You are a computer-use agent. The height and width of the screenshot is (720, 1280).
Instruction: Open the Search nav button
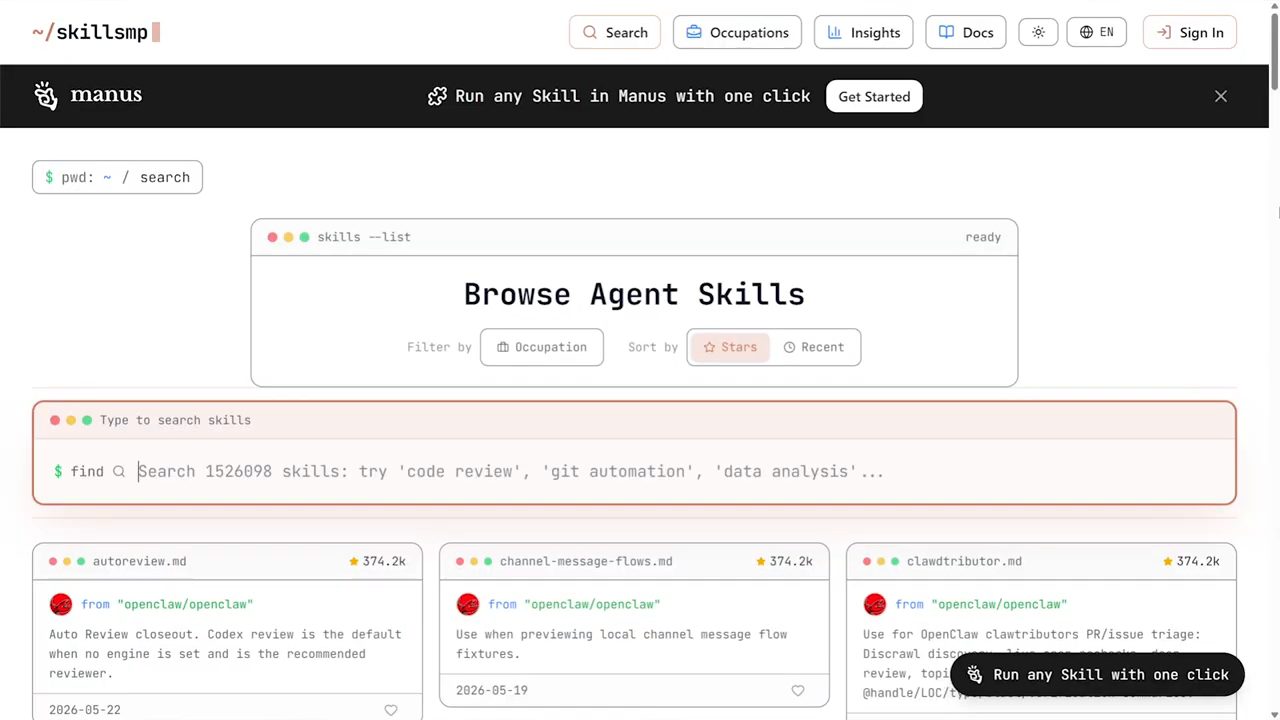click(615, 32)
